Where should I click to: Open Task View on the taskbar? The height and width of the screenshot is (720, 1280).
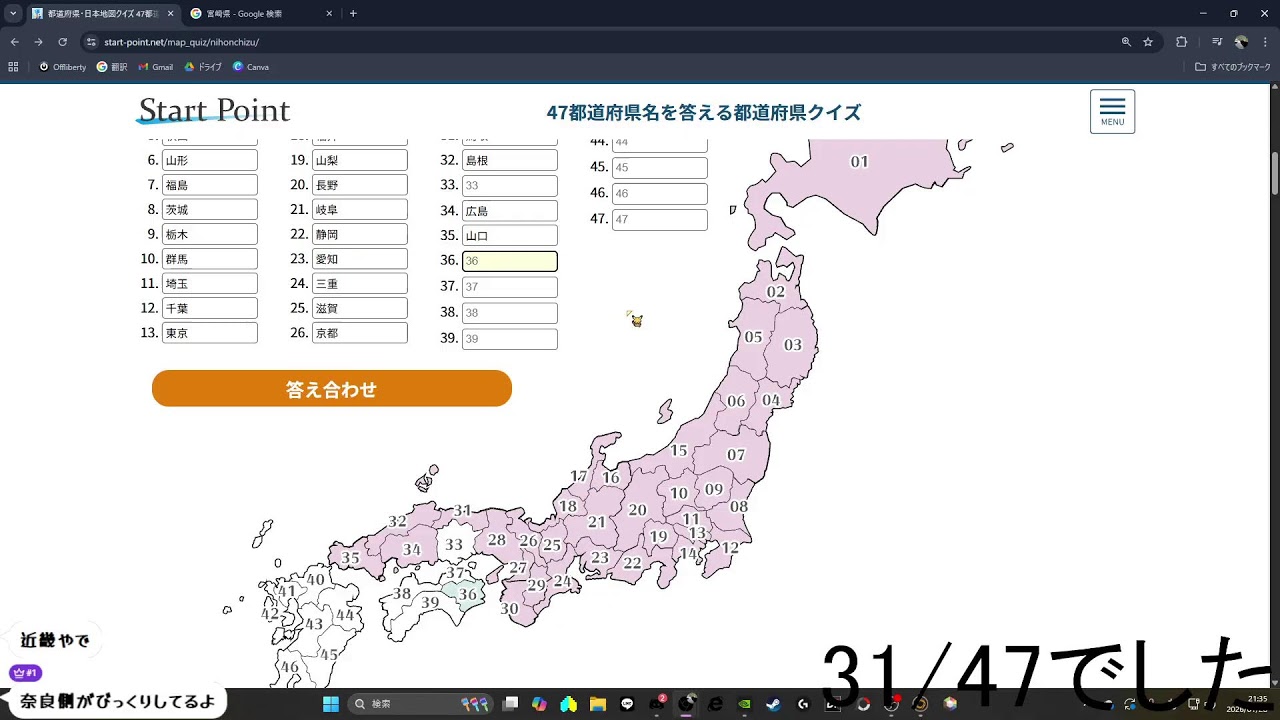(511, 704)
